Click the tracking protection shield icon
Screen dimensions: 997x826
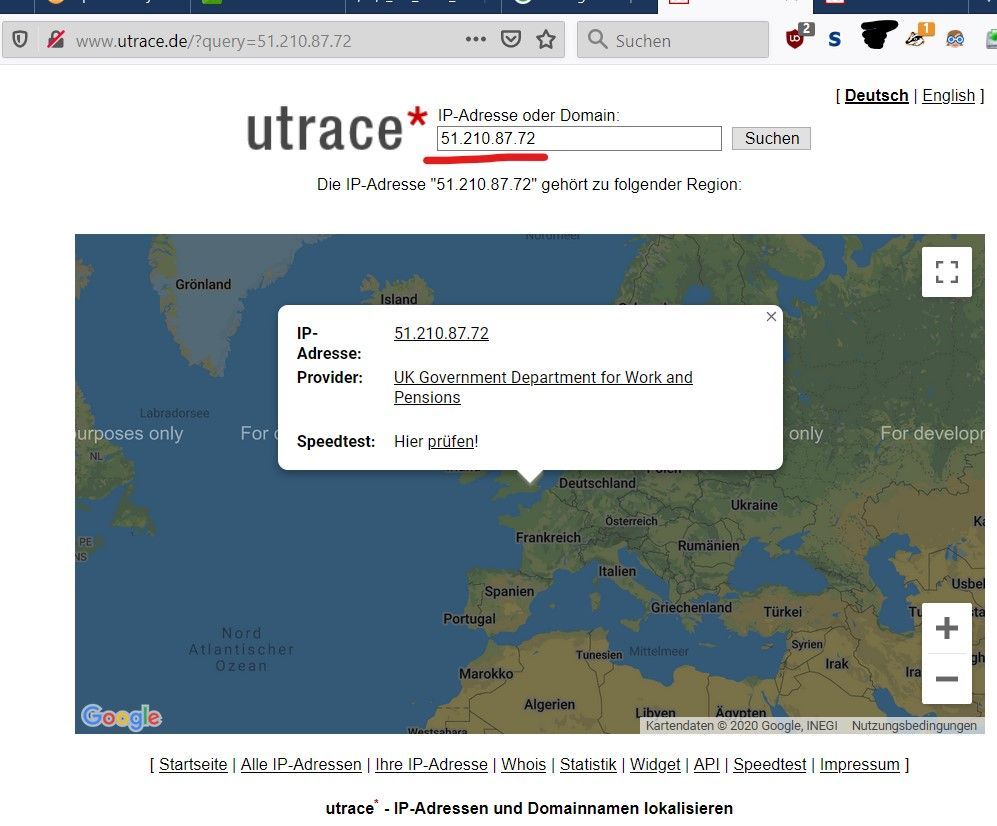point(20,40)
